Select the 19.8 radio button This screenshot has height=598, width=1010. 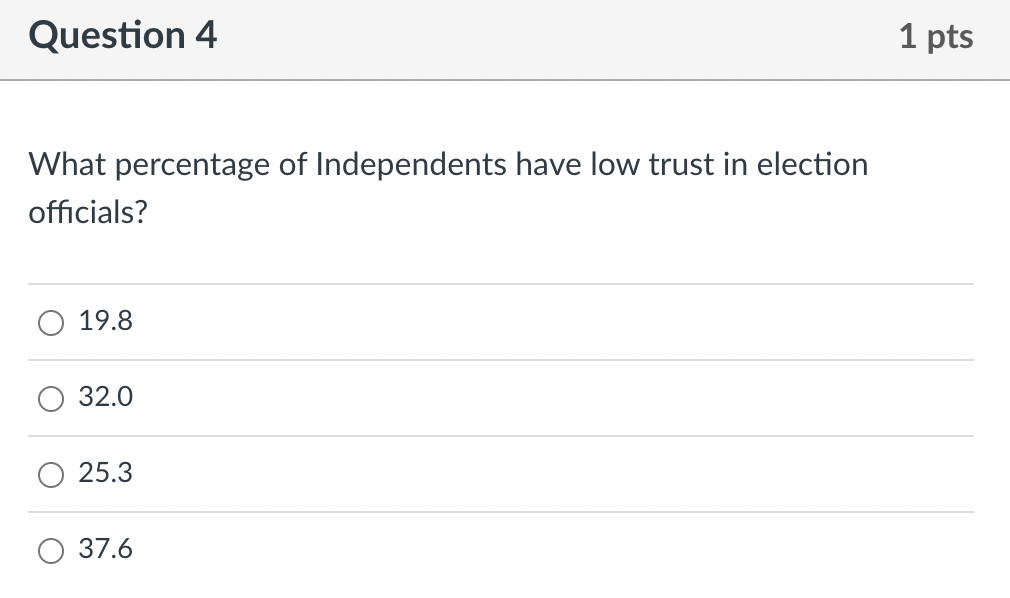click(x=50, y=322)
